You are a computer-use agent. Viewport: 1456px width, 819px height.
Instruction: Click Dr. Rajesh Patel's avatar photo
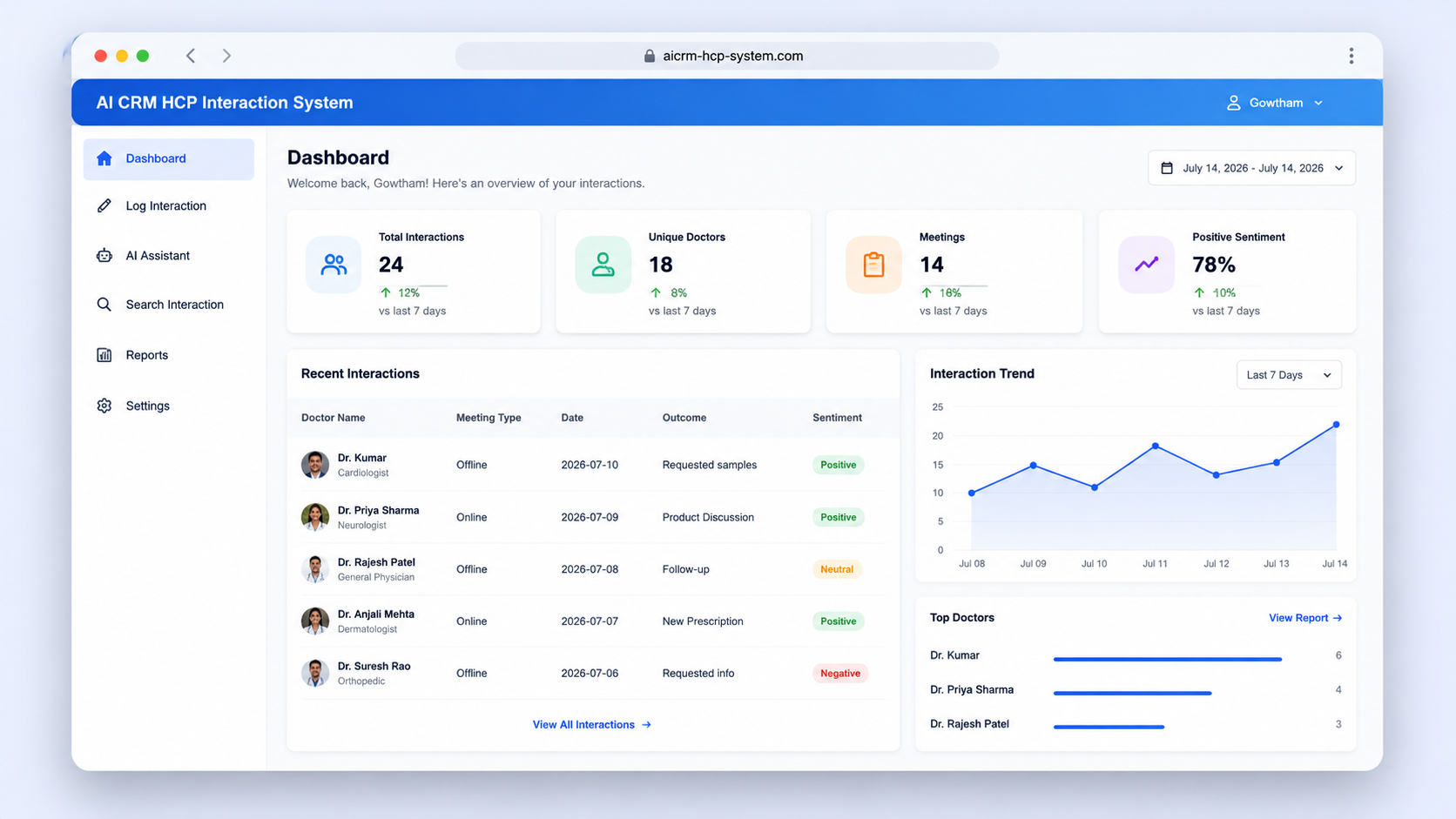tap(315, 569)
